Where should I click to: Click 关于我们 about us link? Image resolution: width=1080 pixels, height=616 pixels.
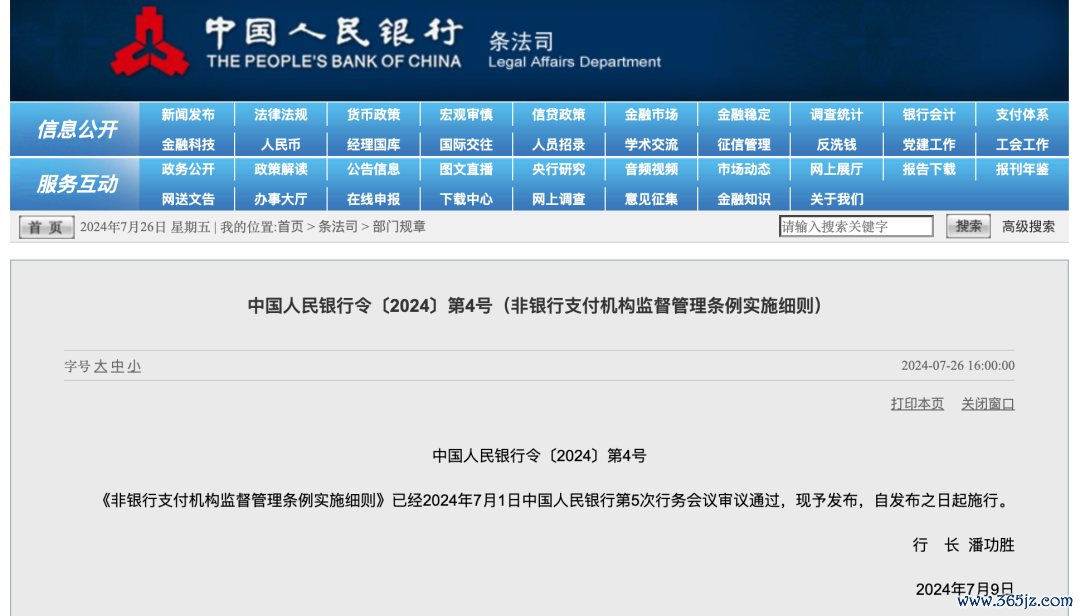[836, 199]
